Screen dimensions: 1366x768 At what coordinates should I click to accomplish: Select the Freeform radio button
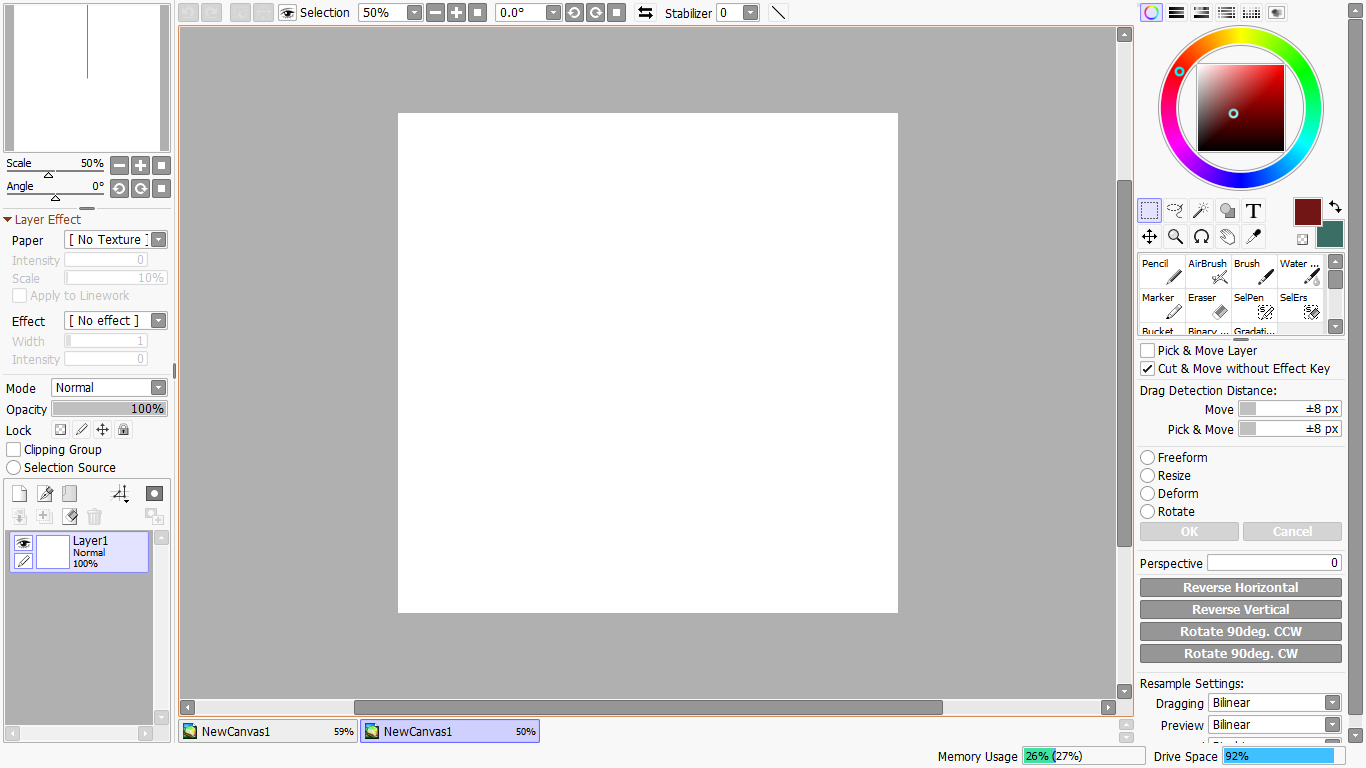click(1148, 458)
